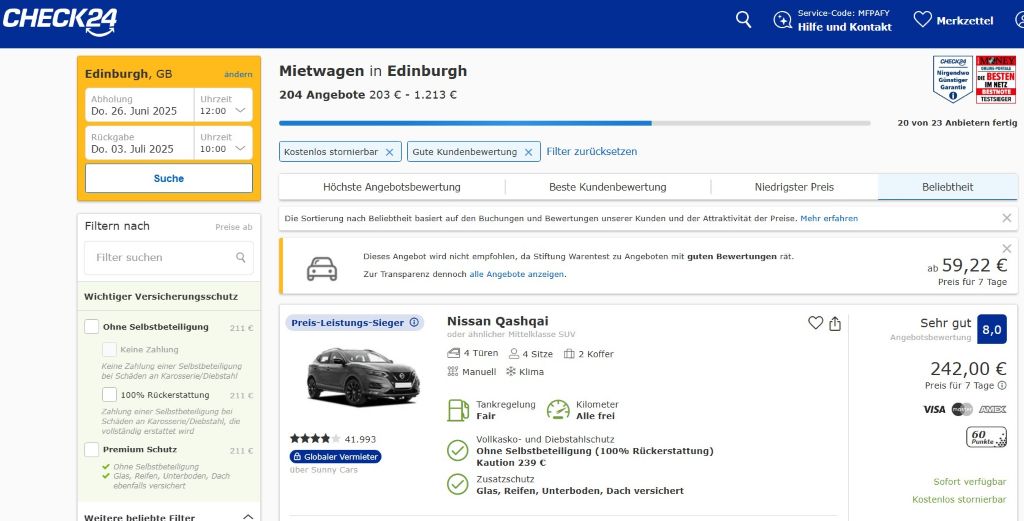Remove the Kostenlos stornierbar filter chip
The width and height of the screenshot is (1024, 521).
pos(389,152)
